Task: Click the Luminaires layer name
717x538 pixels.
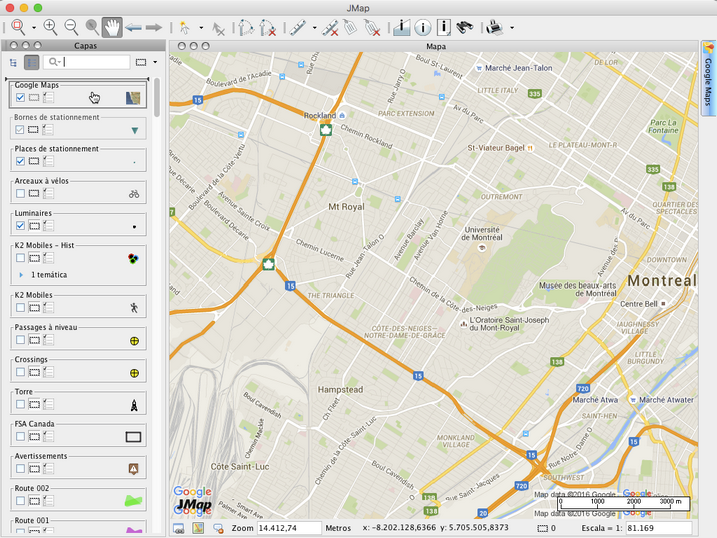Action: [33, 213]
